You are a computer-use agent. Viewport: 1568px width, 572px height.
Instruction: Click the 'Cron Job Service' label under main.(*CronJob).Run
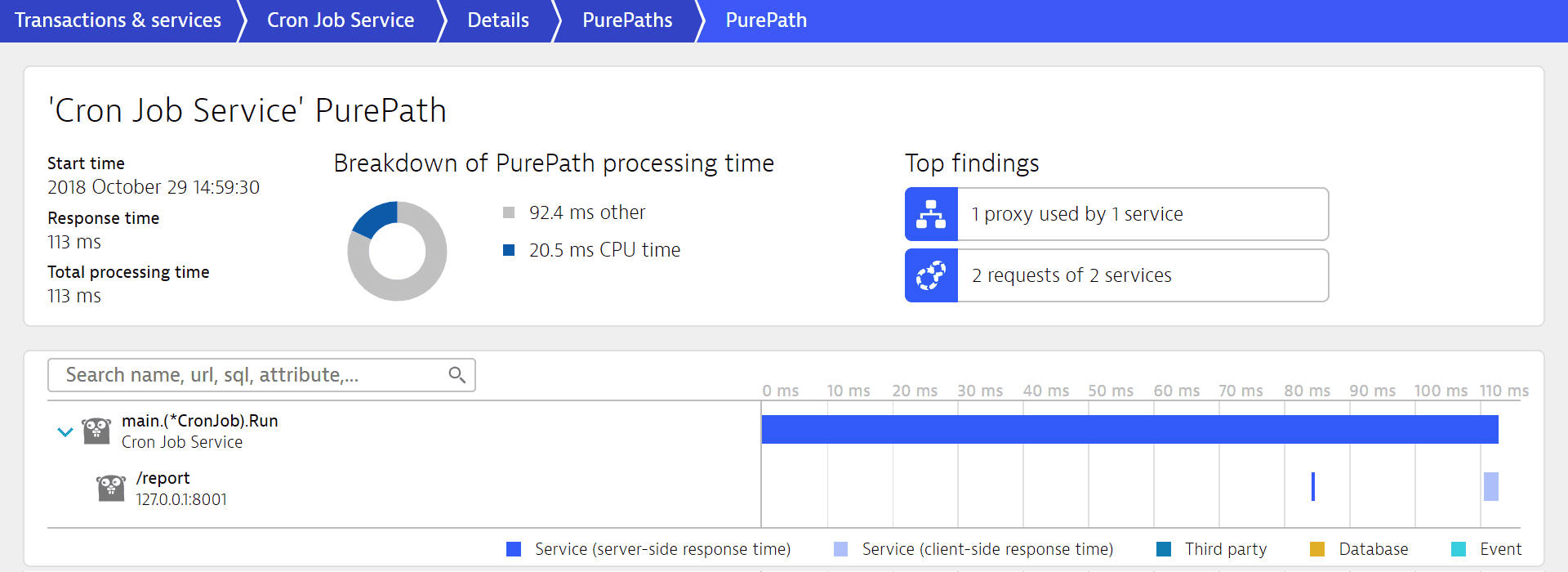click(182, 442)
